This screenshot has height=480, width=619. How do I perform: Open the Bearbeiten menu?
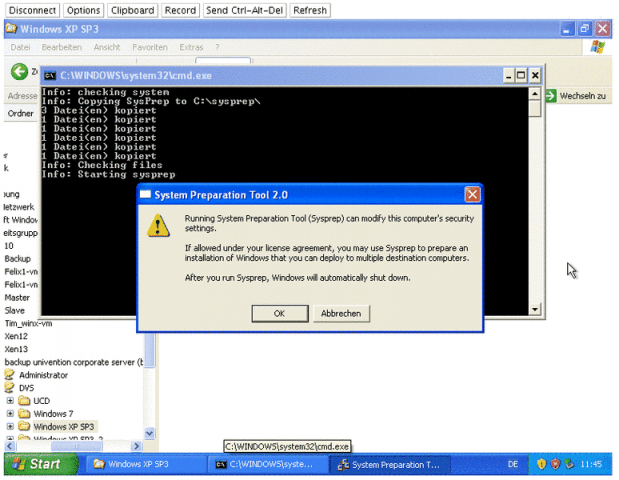62,47
